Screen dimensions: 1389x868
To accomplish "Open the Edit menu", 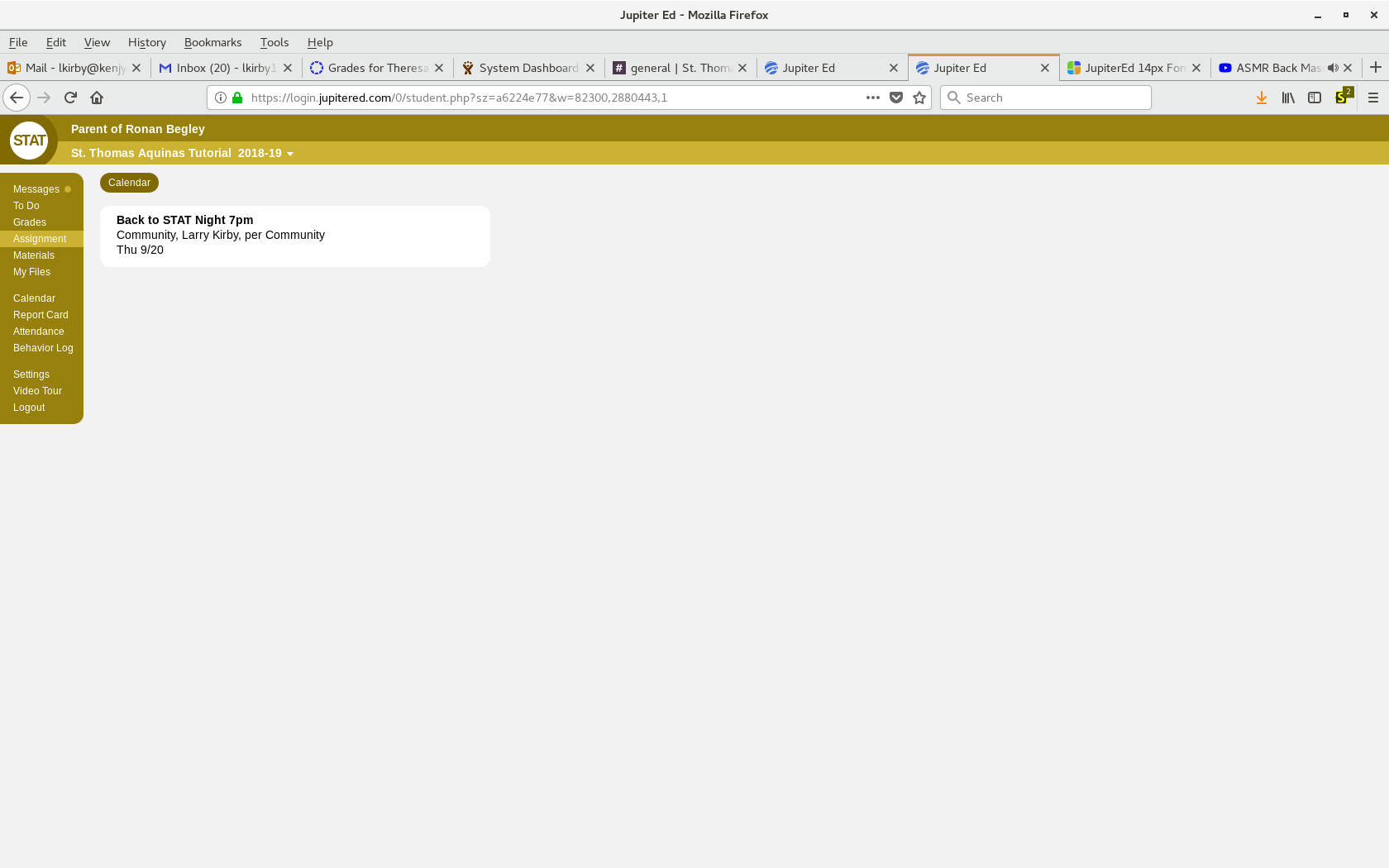I will (56, 42).
